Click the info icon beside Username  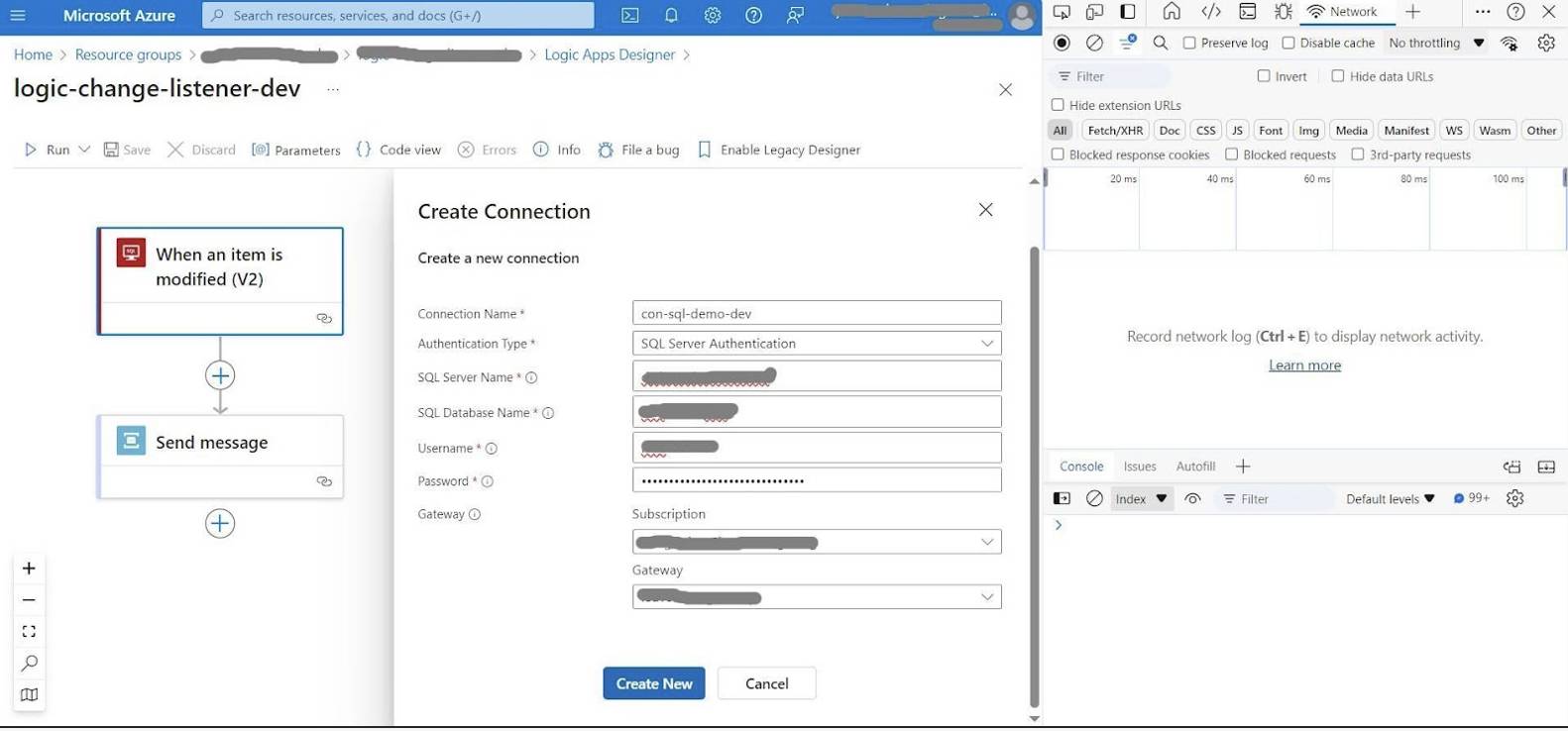point(491,449)
